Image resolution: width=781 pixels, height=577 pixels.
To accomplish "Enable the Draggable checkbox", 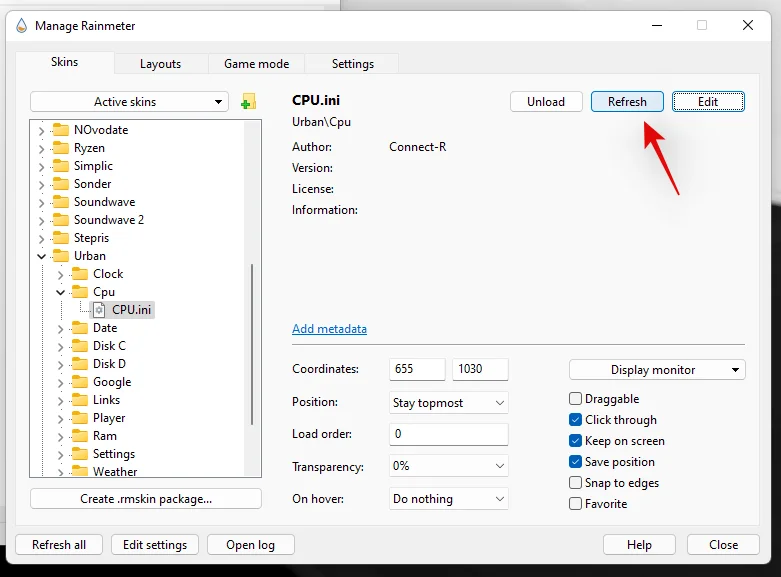I will (575, 399).
